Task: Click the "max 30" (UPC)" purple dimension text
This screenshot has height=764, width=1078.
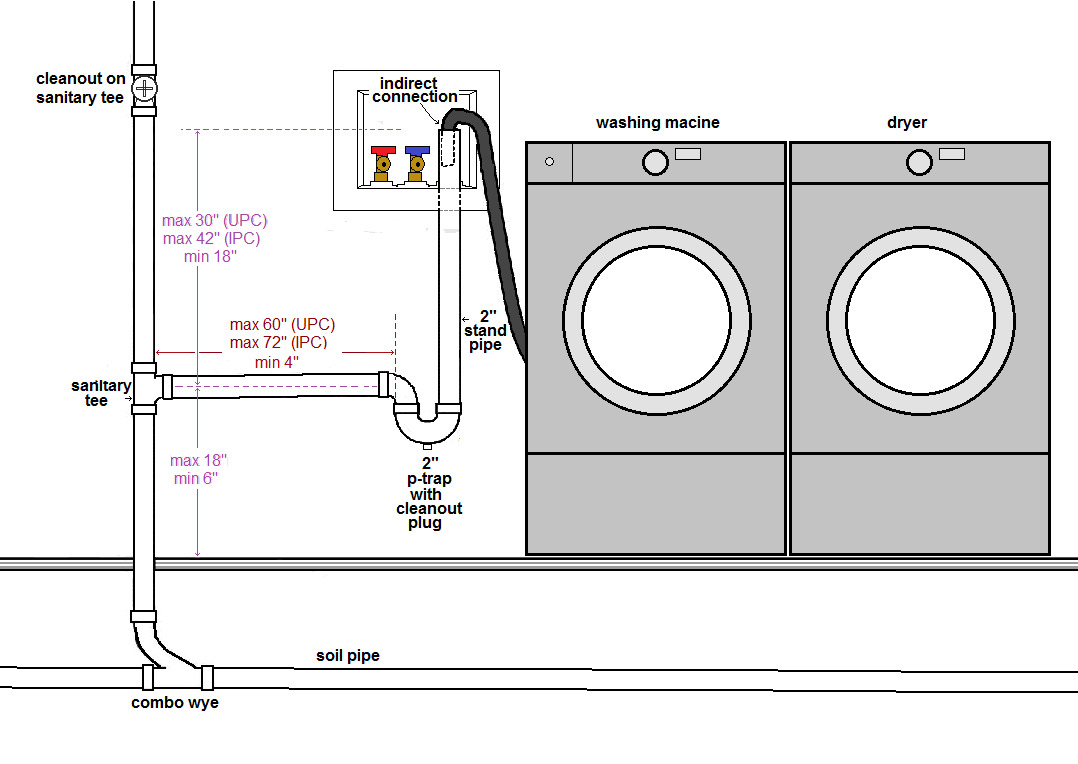Action: click(x=214, y=220)
